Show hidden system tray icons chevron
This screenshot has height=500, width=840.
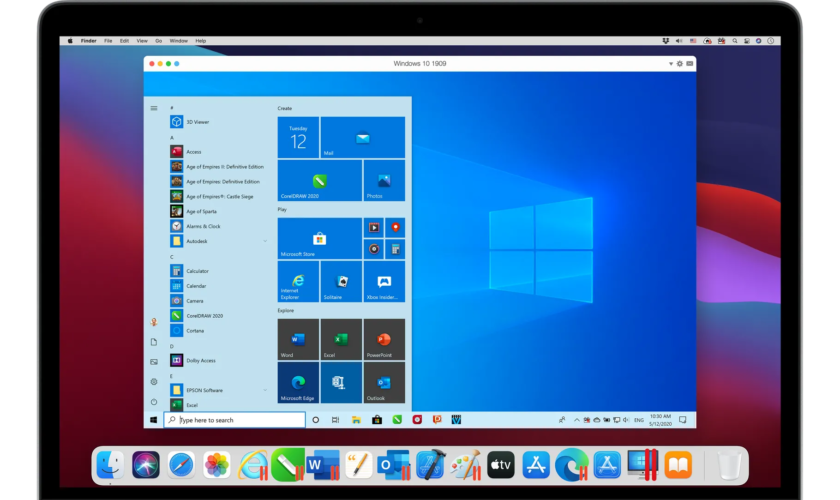(x=577, y=420)
